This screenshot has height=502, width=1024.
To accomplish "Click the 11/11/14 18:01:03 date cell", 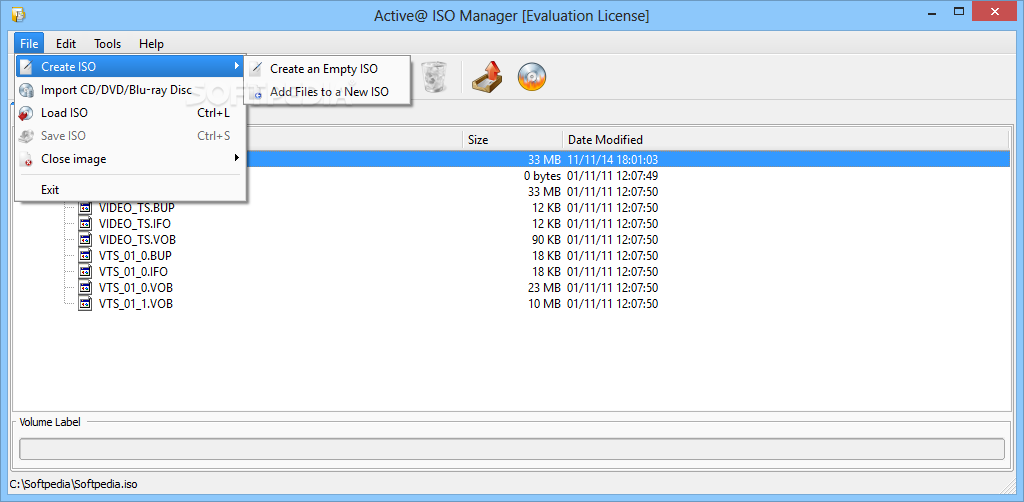I will [613, 159].
